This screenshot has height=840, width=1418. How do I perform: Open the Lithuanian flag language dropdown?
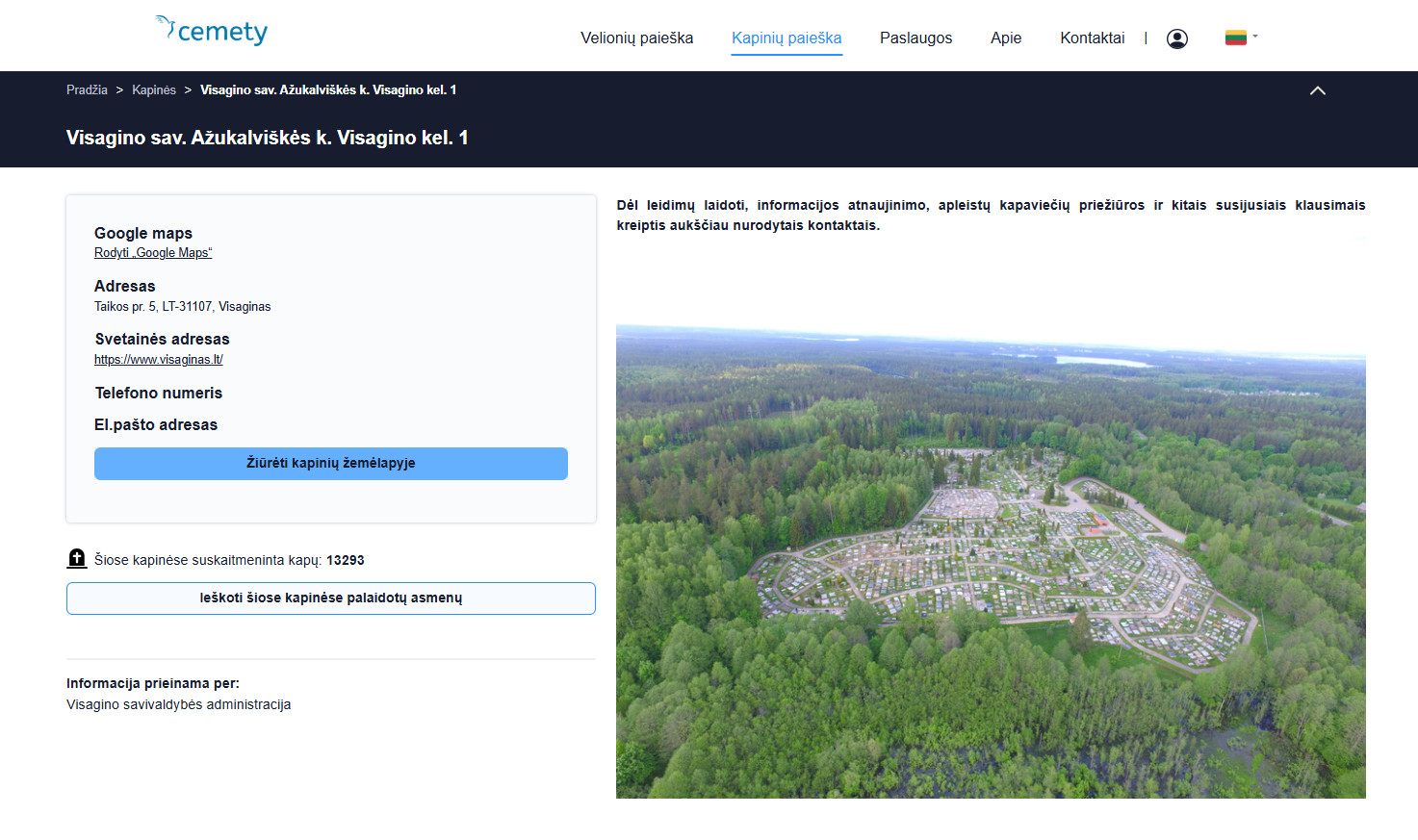tap(1241, 38)
